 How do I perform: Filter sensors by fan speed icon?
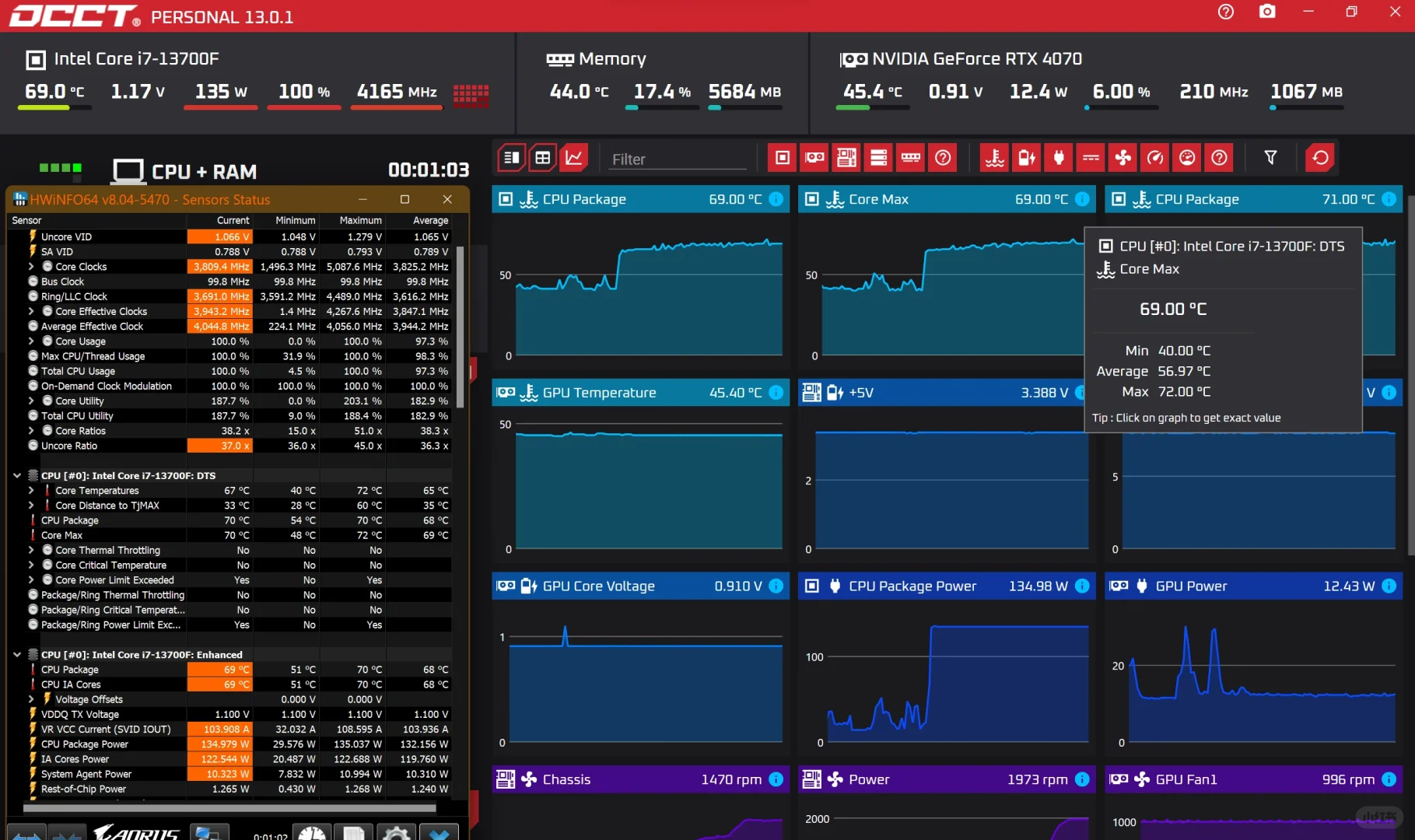coord(1123,158)
